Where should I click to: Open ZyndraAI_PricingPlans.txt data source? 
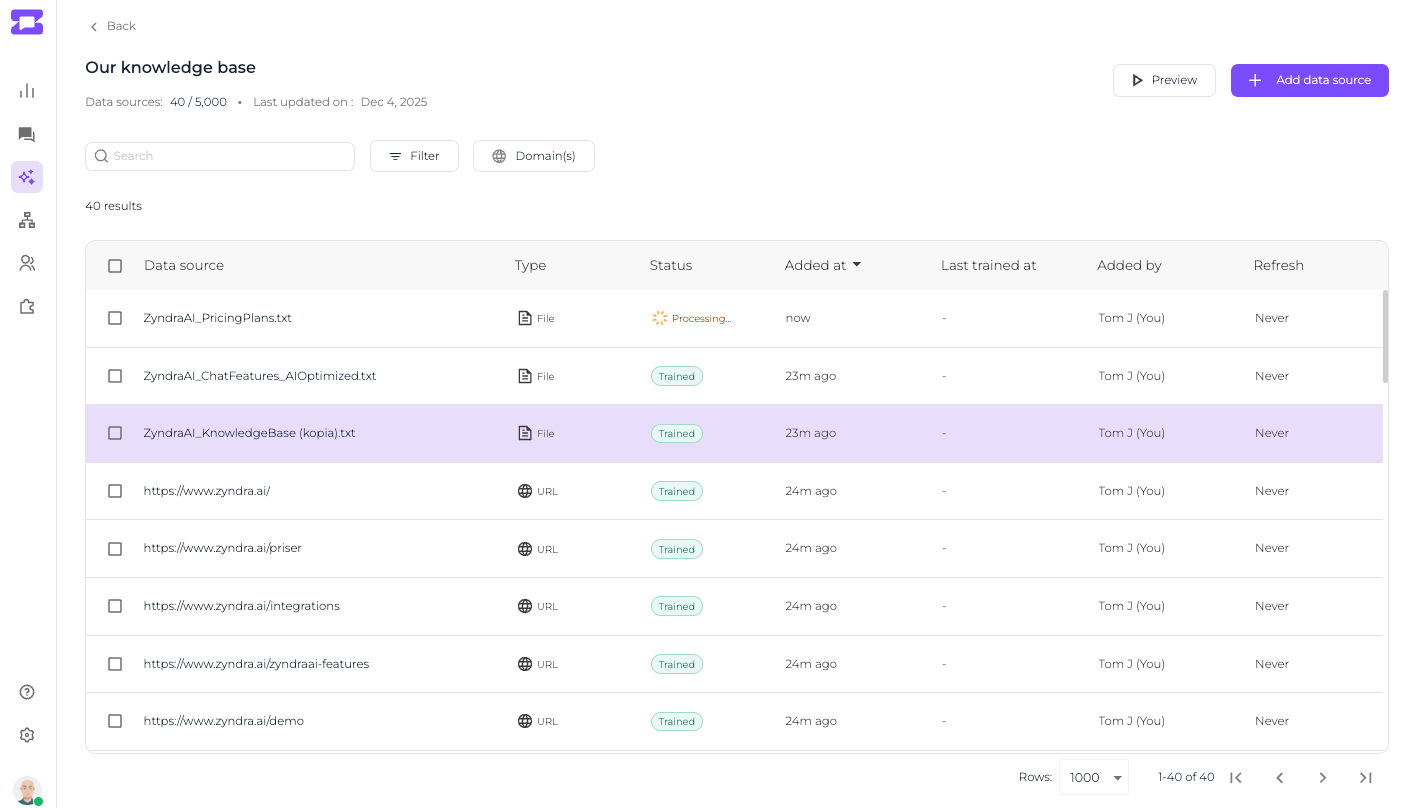click(218, 318)
